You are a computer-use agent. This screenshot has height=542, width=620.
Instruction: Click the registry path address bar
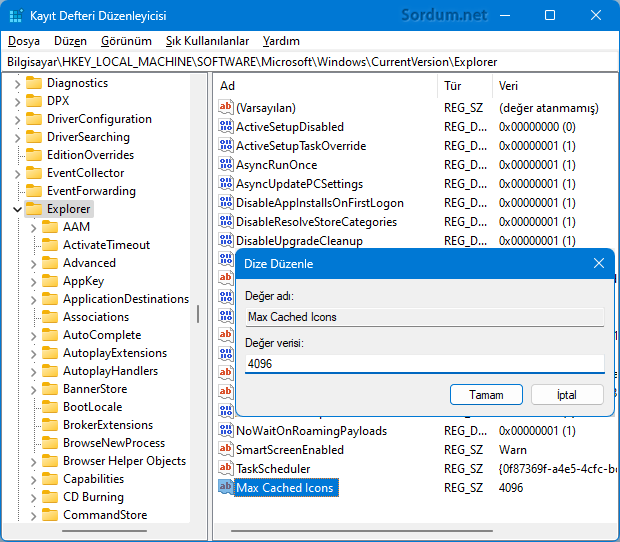(310, 62)
